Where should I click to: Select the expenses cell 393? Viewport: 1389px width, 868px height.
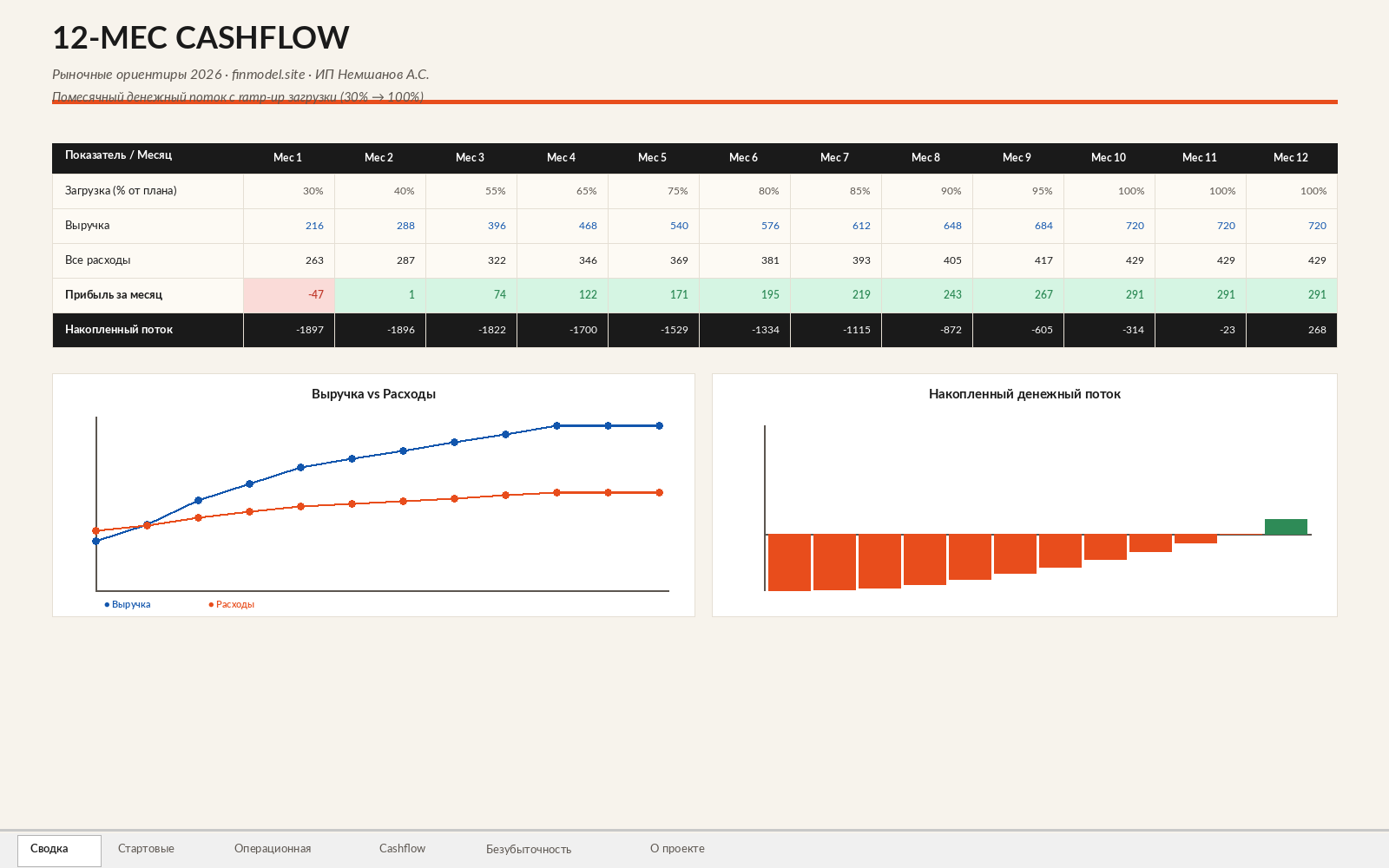[x=836, y=260]
